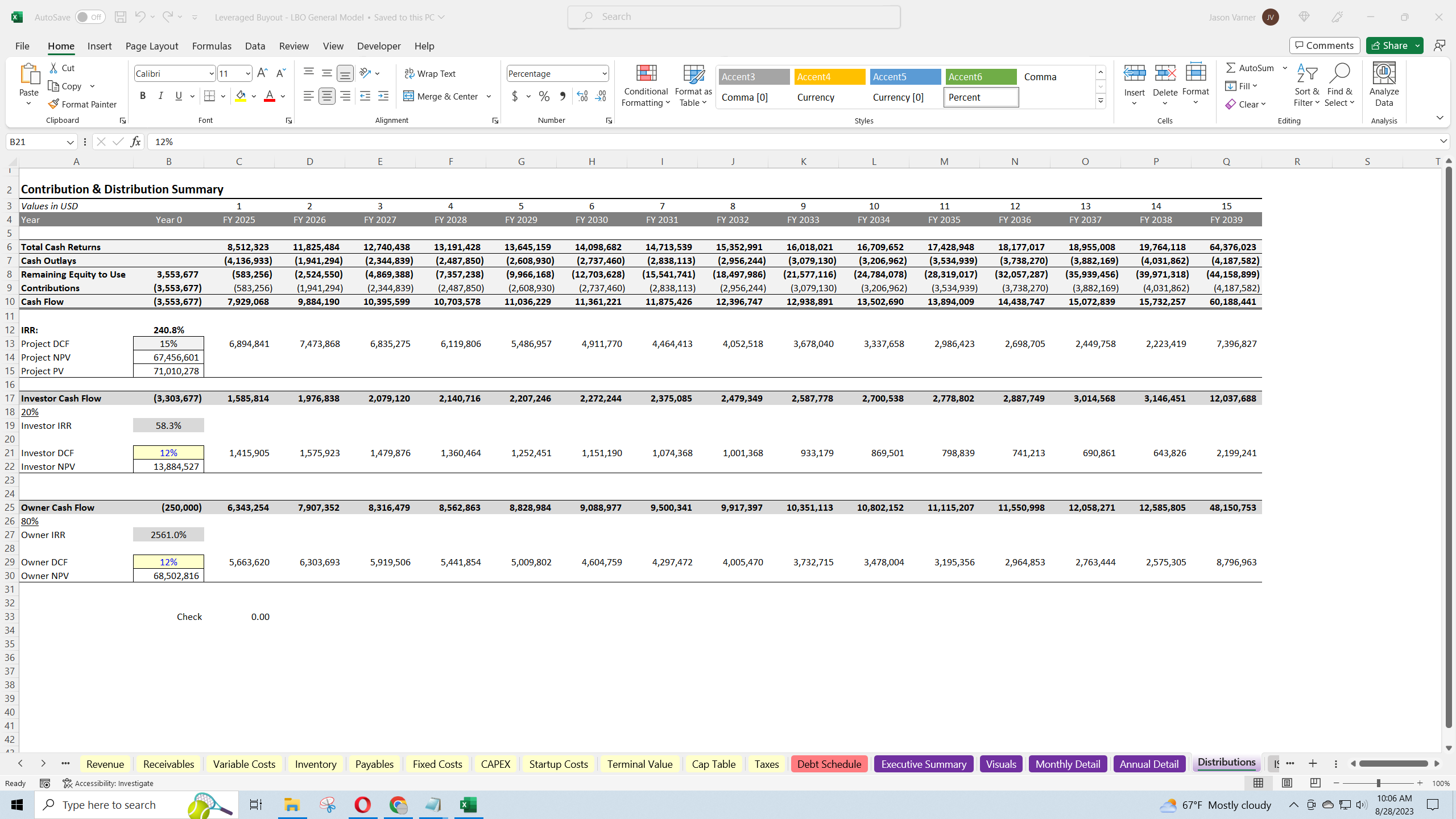Switch to the Cap Table sheet
Viewport: 1456px width, 819px height.
(x=713, y=764)
